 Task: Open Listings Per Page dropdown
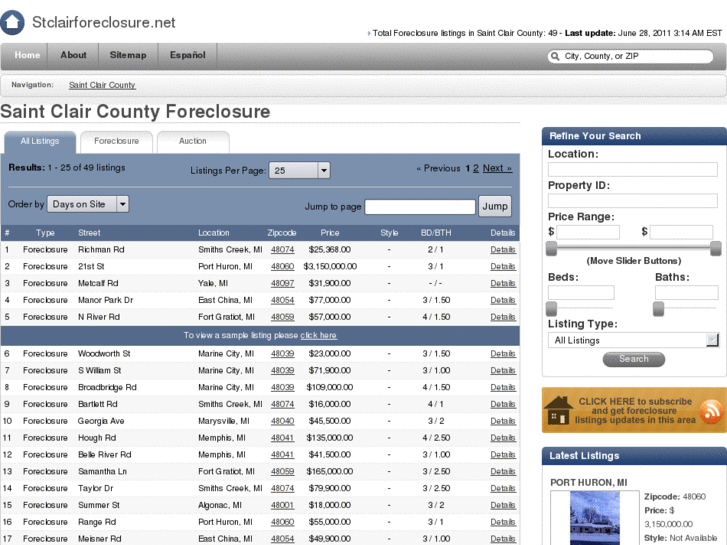pyautogui.click(x=300, y=170)
